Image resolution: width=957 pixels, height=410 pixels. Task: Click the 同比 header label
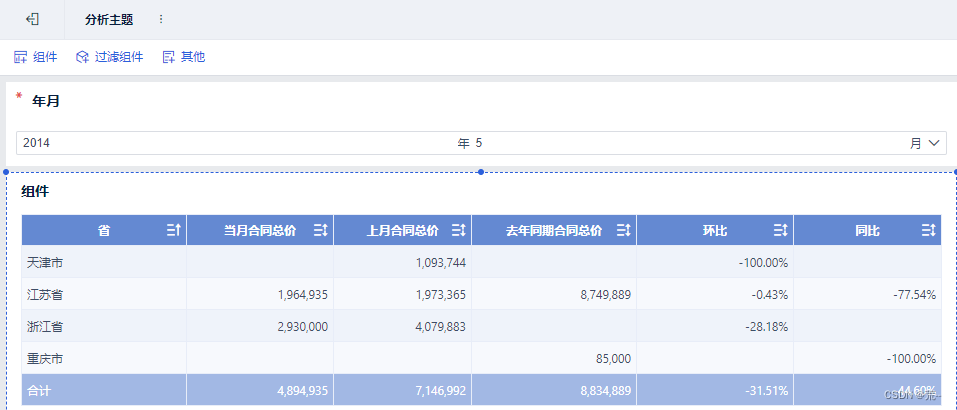tap(867, 231)
